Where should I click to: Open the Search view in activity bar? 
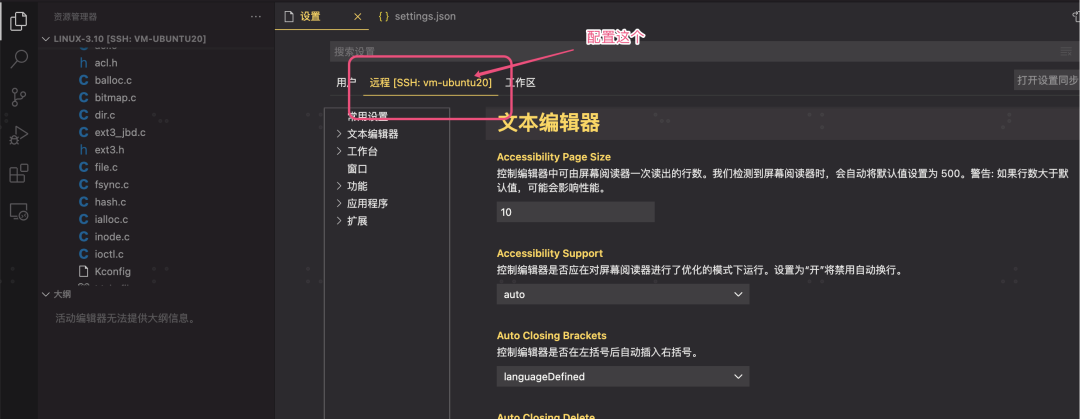coord(19,59)
